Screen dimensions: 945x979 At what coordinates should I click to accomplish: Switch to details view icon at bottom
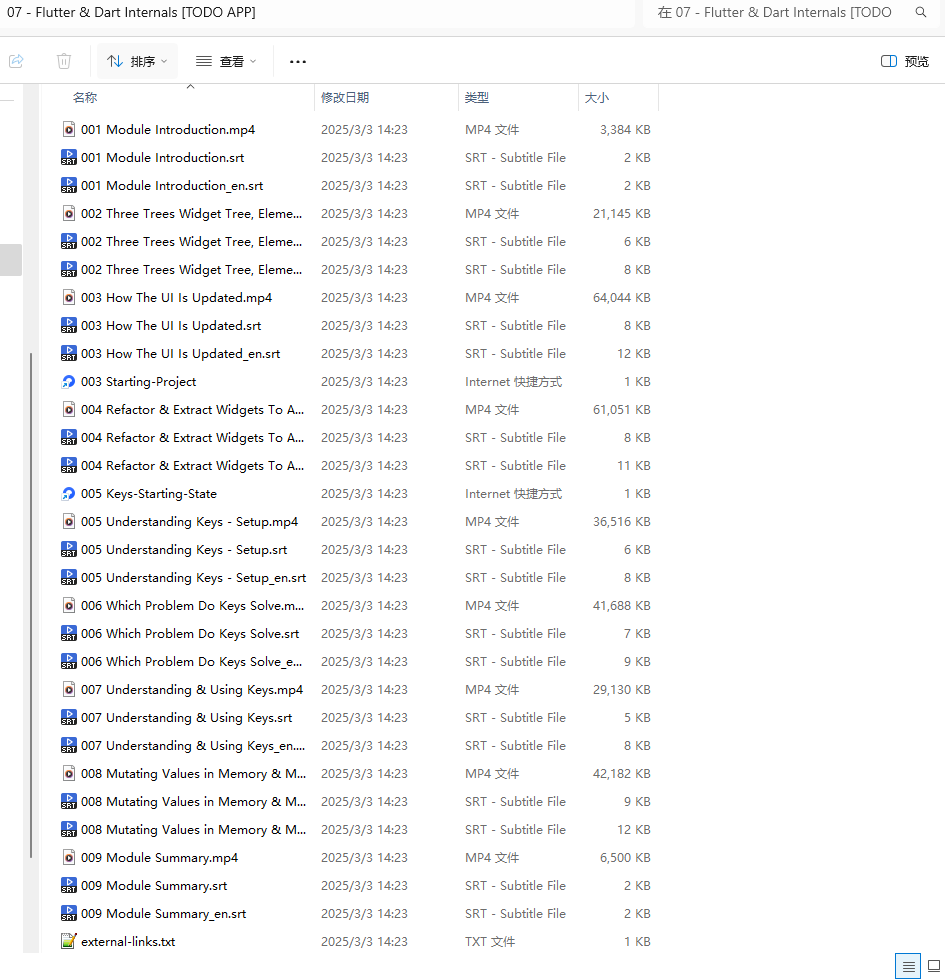(x=908, y=967)
